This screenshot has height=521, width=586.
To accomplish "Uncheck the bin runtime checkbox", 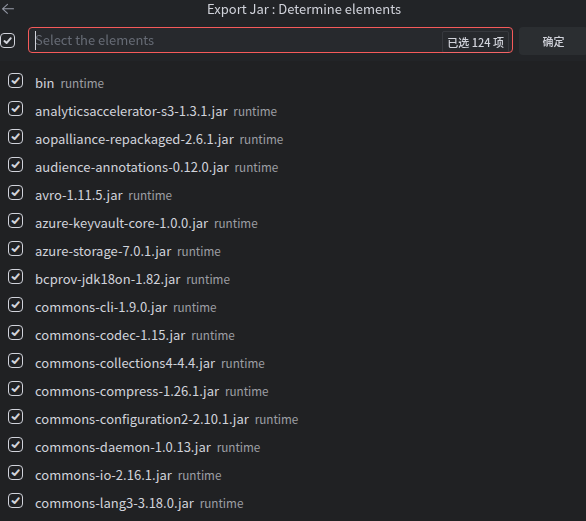I will pyautogui.click(x=16, y=81).
